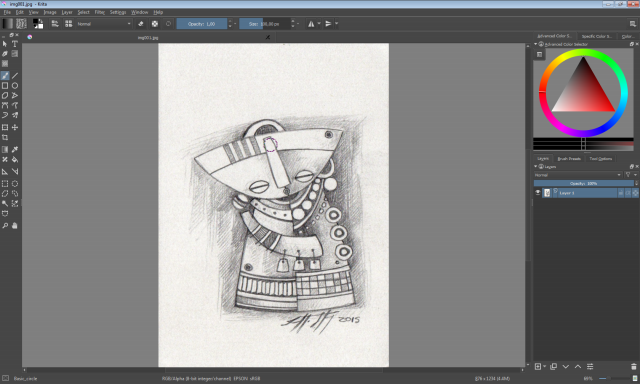Select the Rectangular Selection tool
640x384 pixels.
click(5, 184)
